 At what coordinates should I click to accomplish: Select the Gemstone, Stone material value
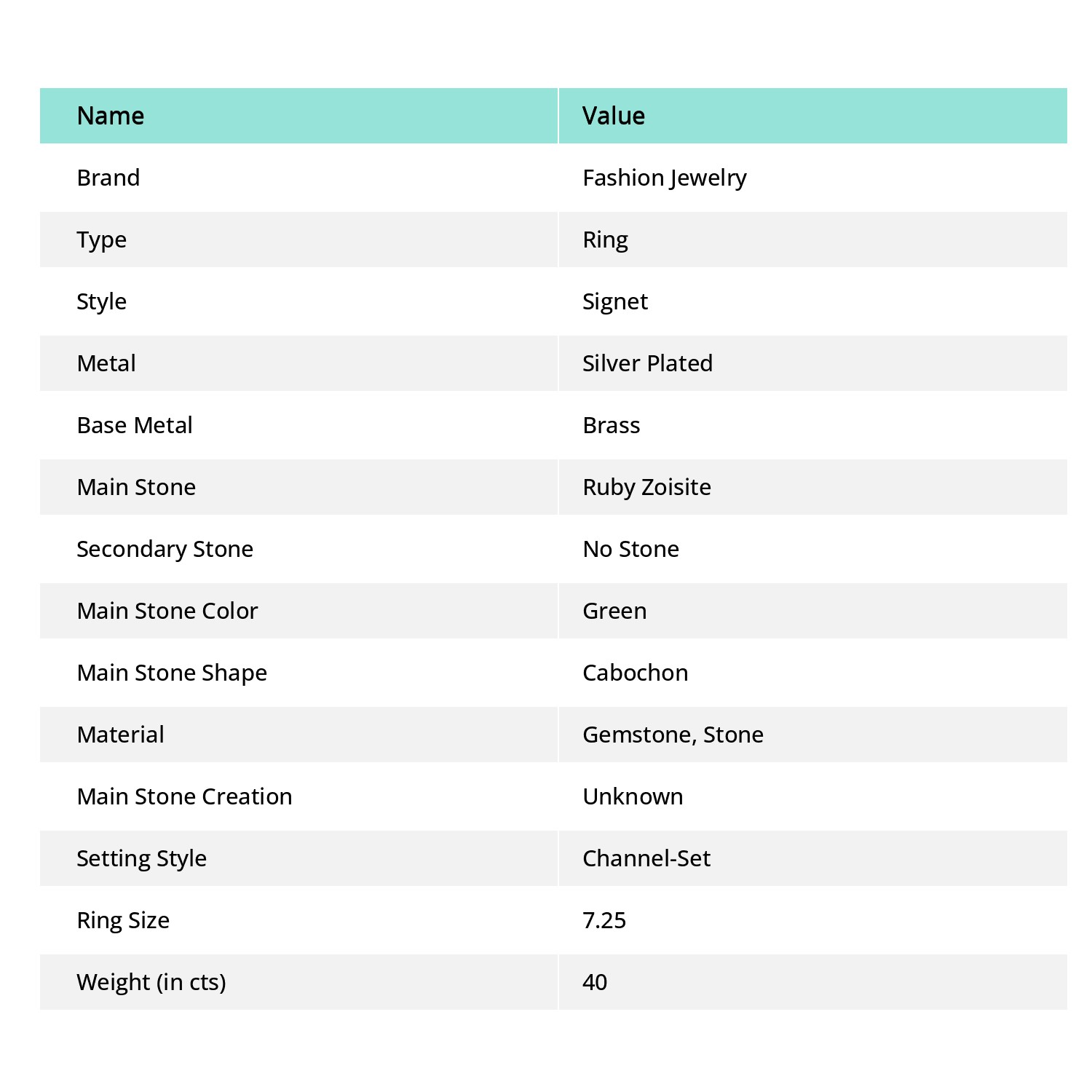pos(673,735)
